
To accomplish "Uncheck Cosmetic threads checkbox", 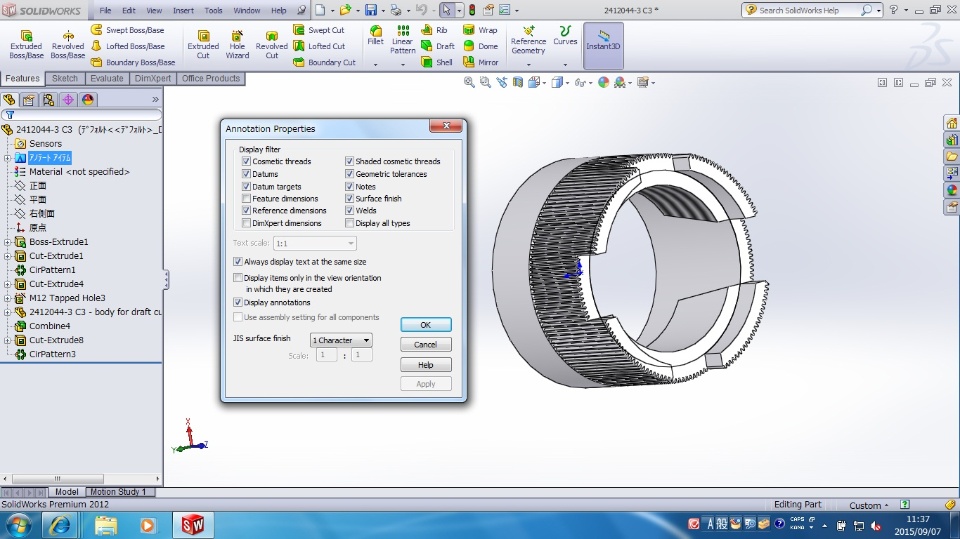I will point(246,161).
